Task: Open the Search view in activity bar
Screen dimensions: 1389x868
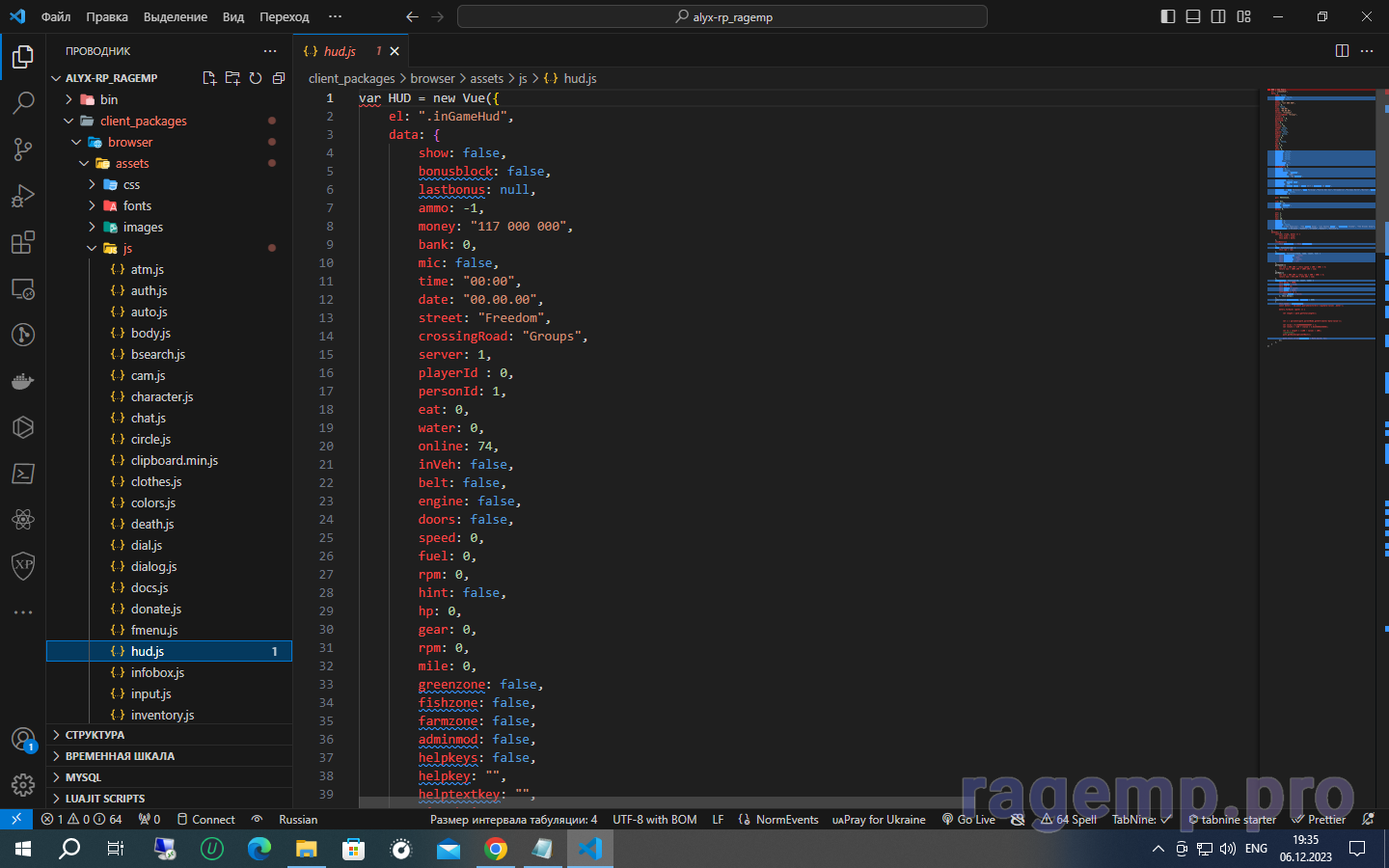Action: tap(23, 102)
